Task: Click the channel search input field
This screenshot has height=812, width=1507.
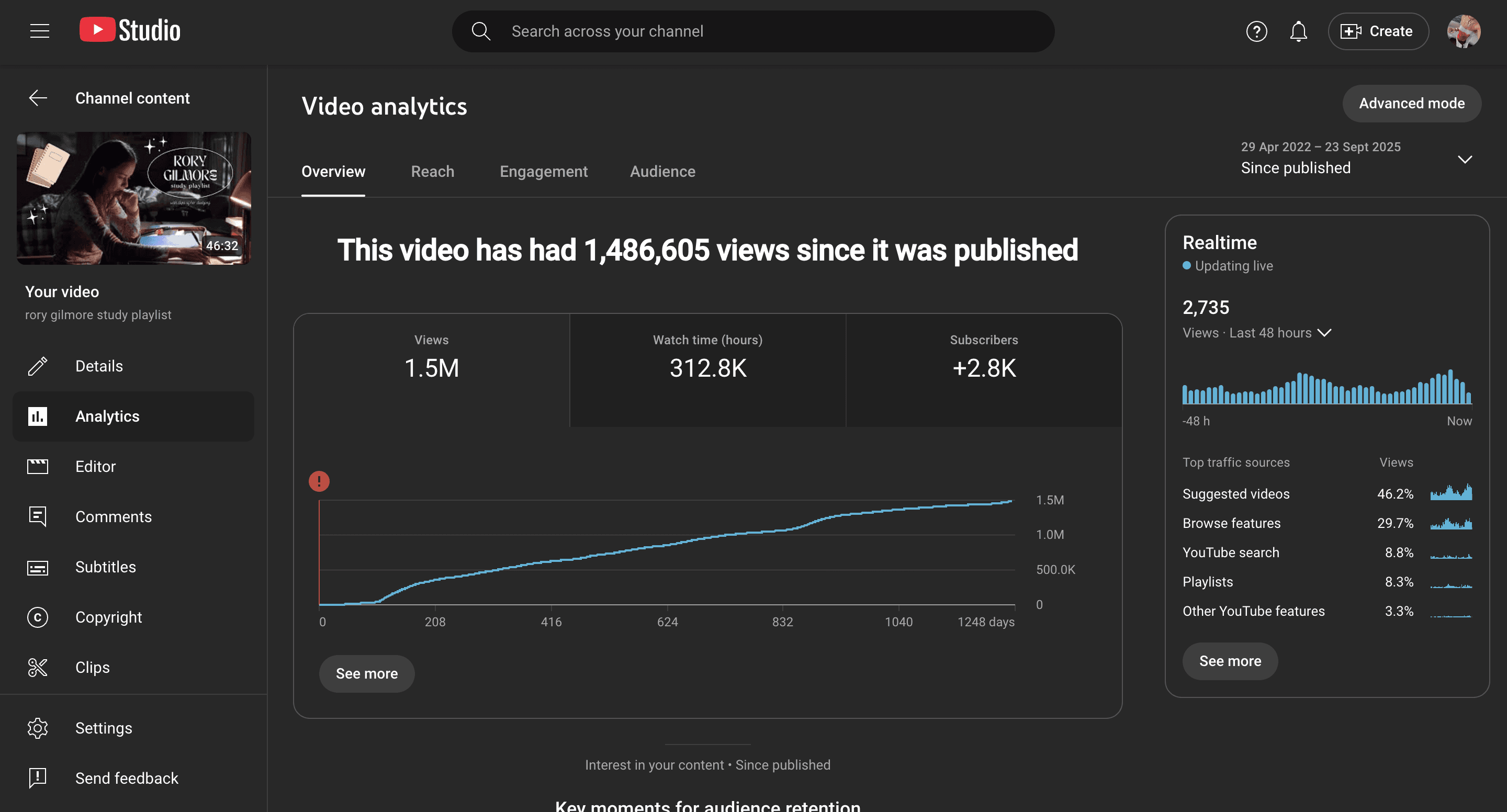Action: pyautogui.click(x=752, y=31)
